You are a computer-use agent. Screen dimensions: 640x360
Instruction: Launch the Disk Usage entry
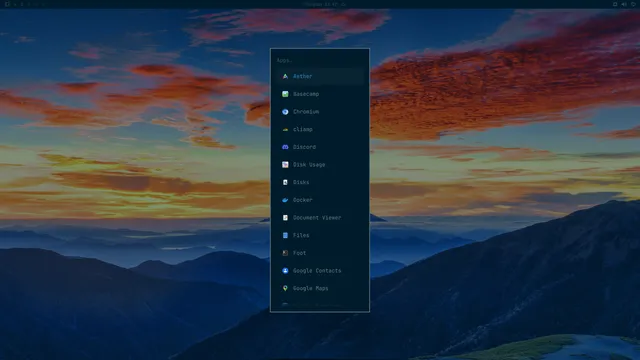(320, 164)
